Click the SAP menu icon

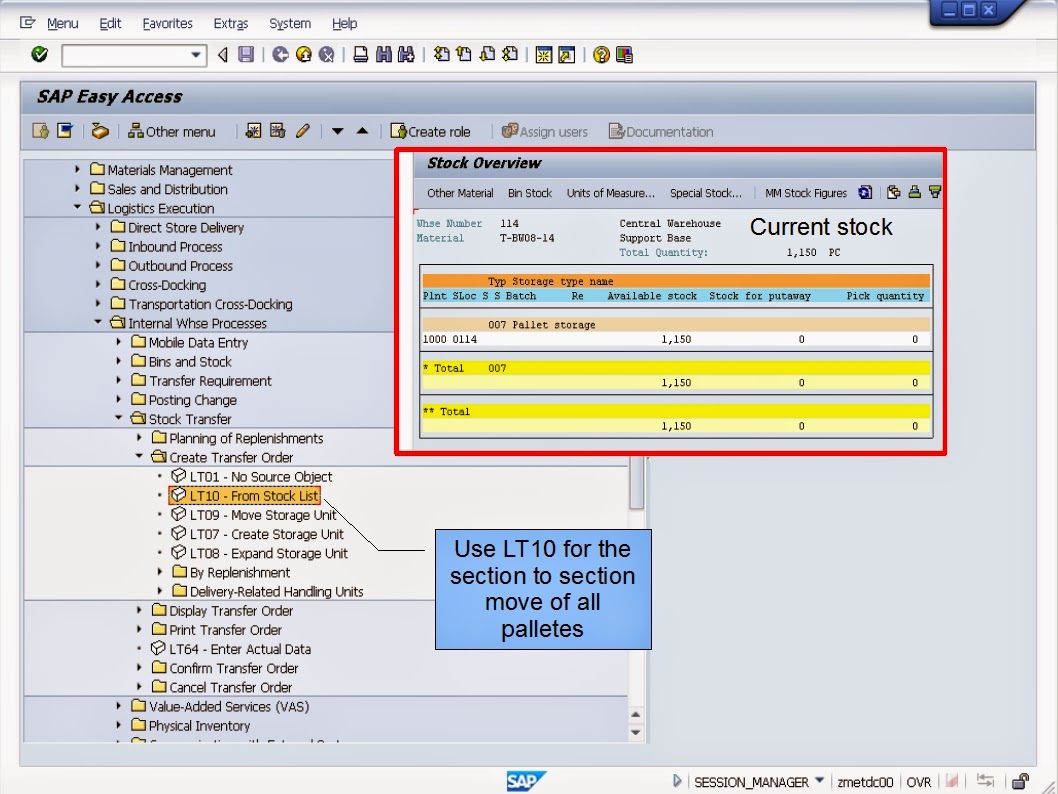(65, 131)
